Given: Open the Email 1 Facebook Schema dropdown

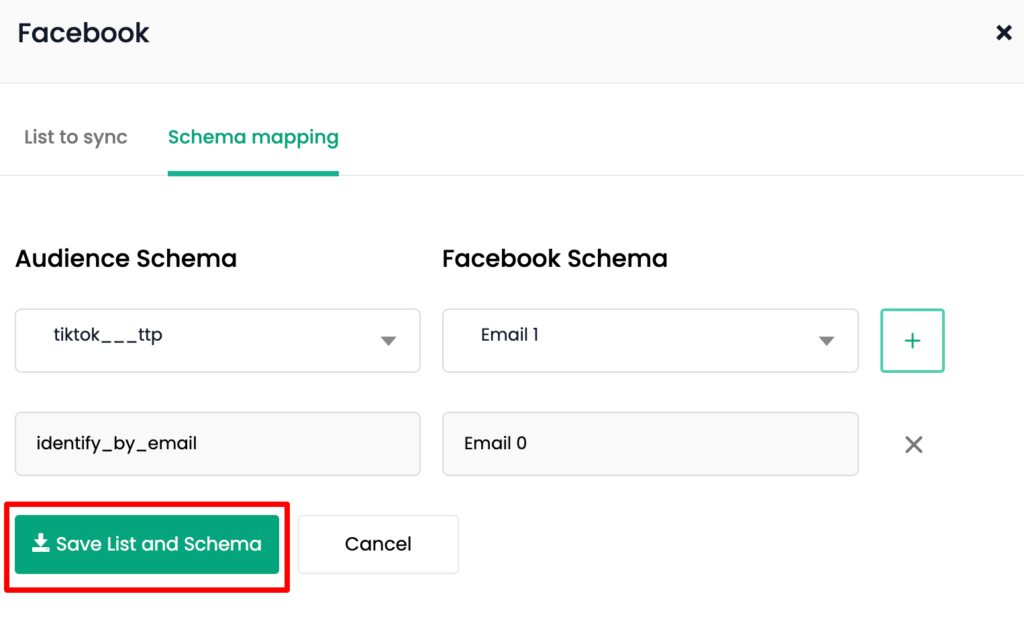Looking at the screenshot, I should coord(650,340).
